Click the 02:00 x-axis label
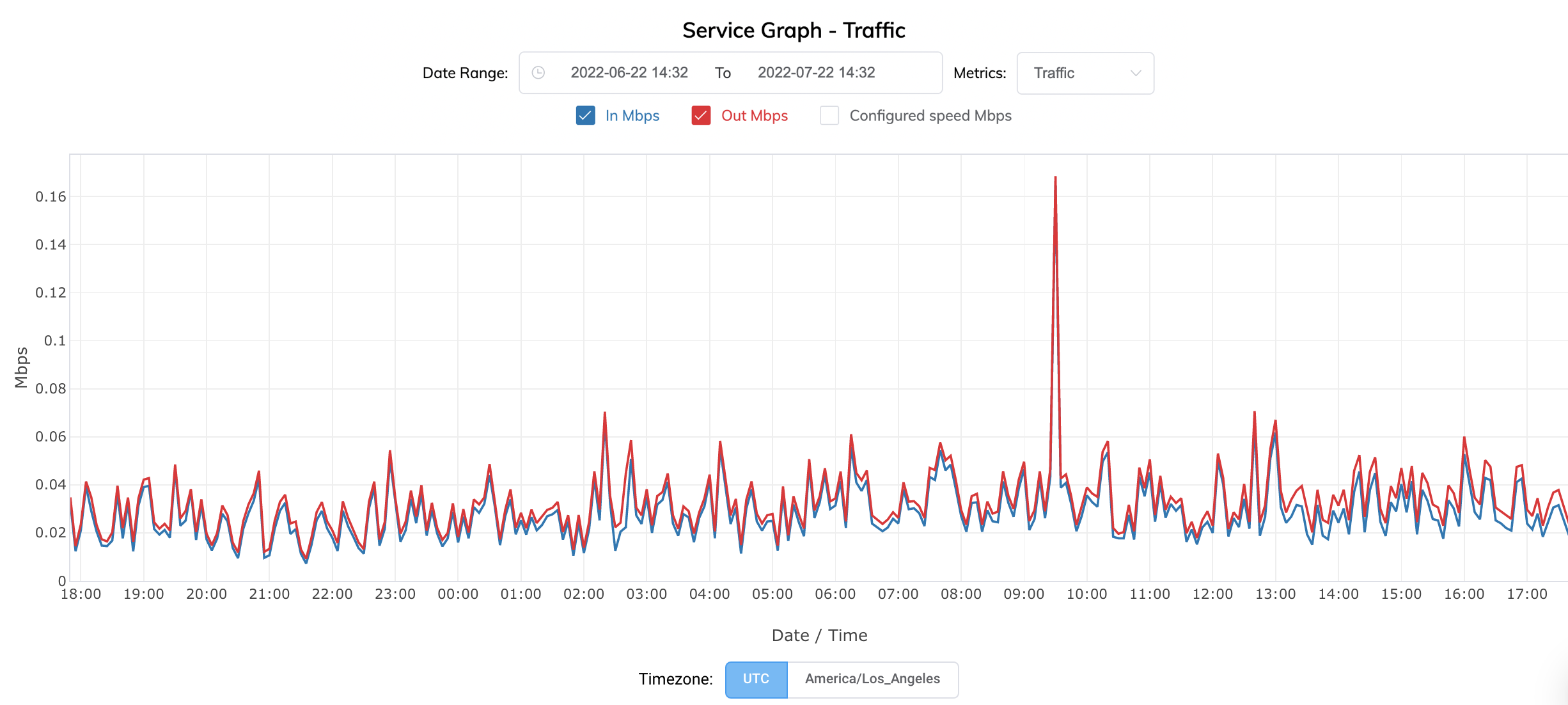This screenshot has width=1568, height=705. click(584, 594)
